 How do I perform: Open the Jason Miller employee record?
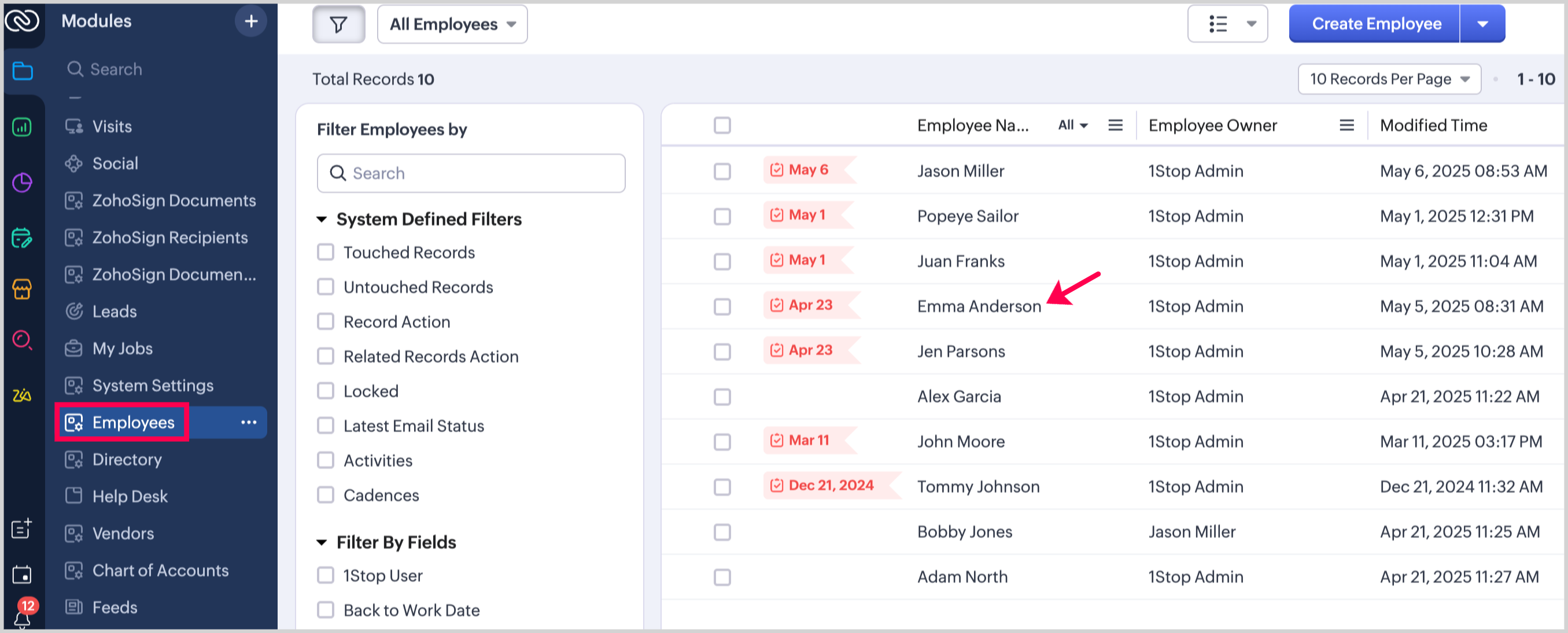coord(960,171)
